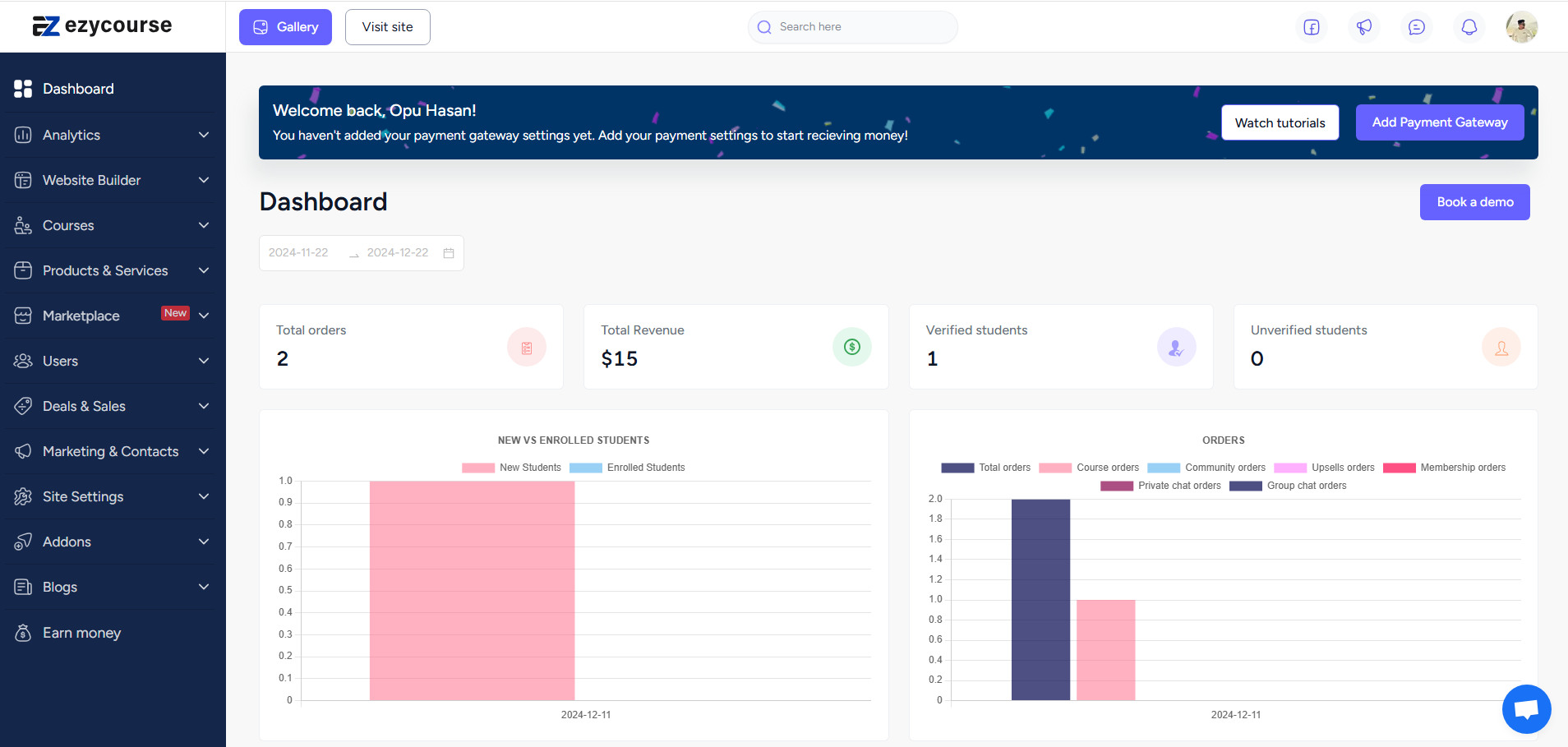Open the Facebook icon in top bar
Screen dimensions: 1568x747
pyautogui.click(x=1312, y=27)
